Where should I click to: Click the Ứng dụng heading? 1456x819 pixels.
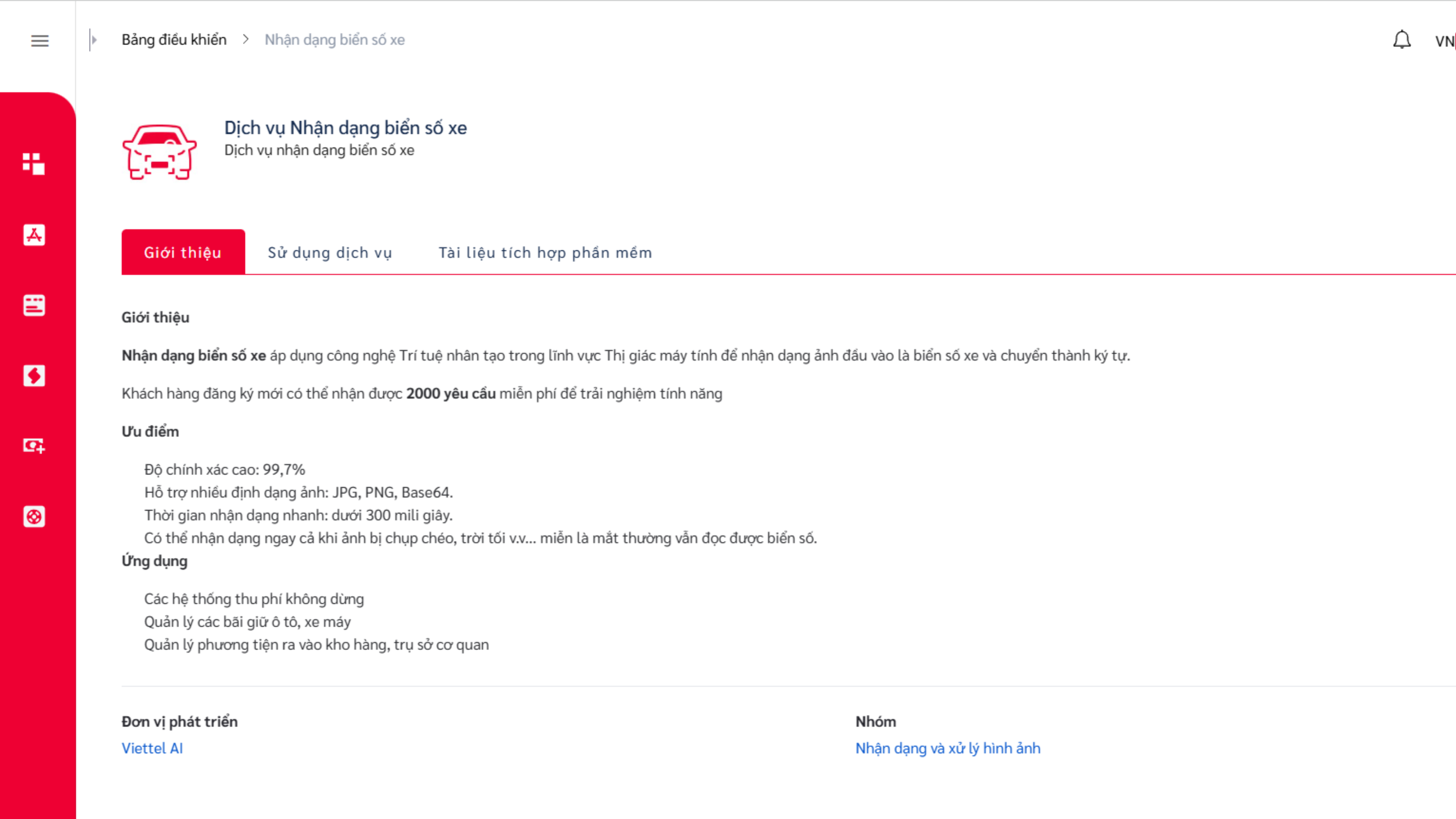pos(154,561)
